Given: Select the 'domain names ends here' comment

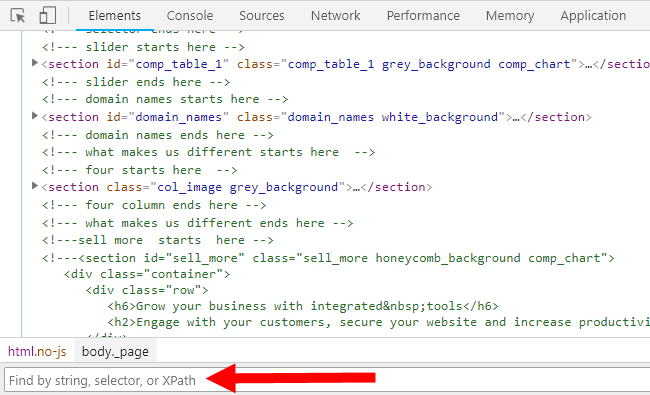Looking at the screenshot, I should pos(158,135).
